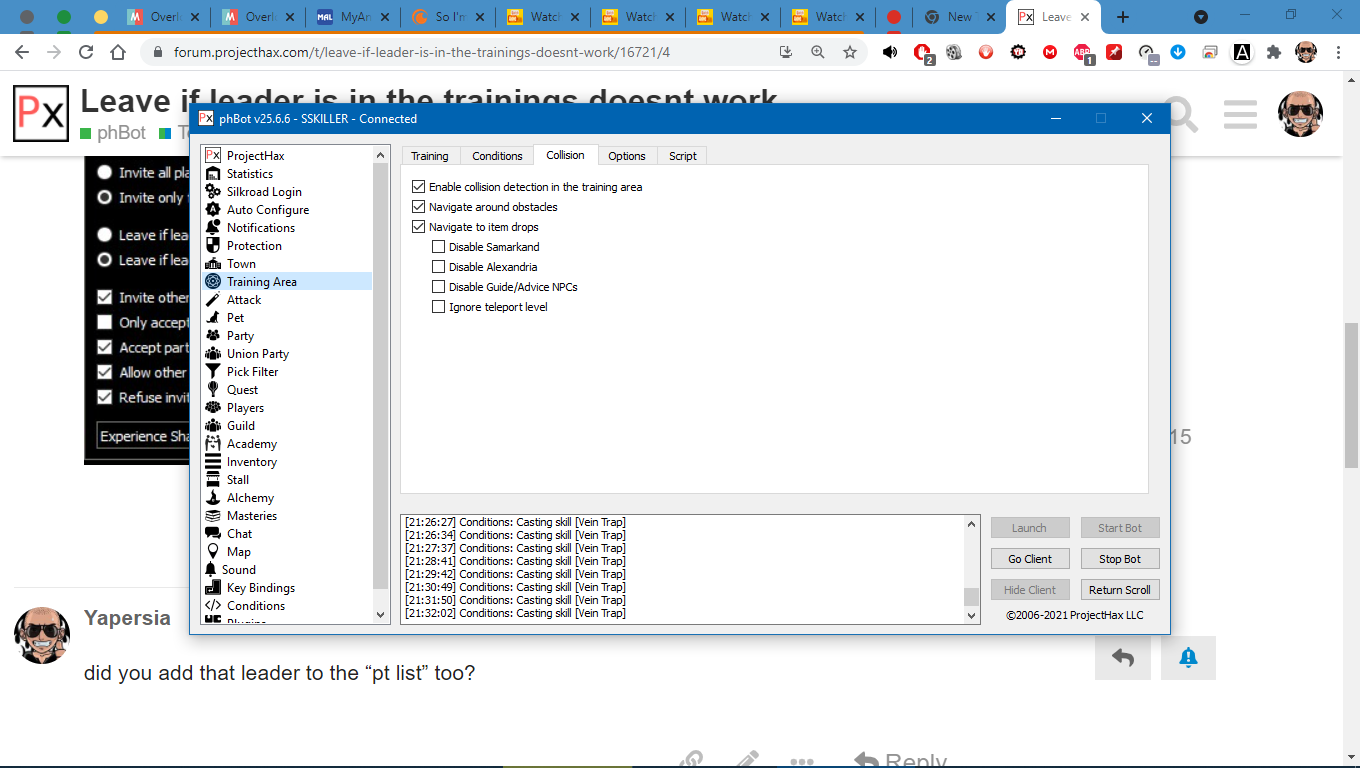This screenshot has height=768, width=1360.
Task: Disable collision detection in the training area
Action: pos(419,187)
